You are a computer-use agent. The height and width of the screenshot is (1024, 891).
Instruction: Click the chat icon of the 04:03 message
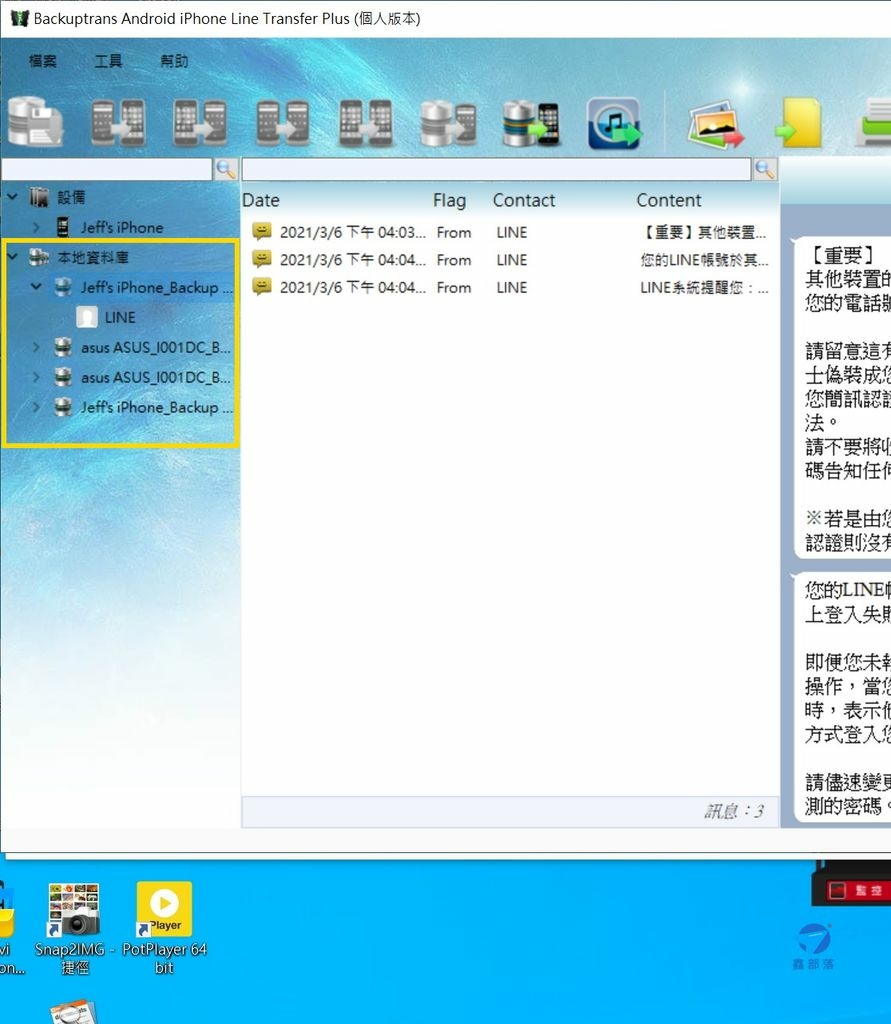262,231
